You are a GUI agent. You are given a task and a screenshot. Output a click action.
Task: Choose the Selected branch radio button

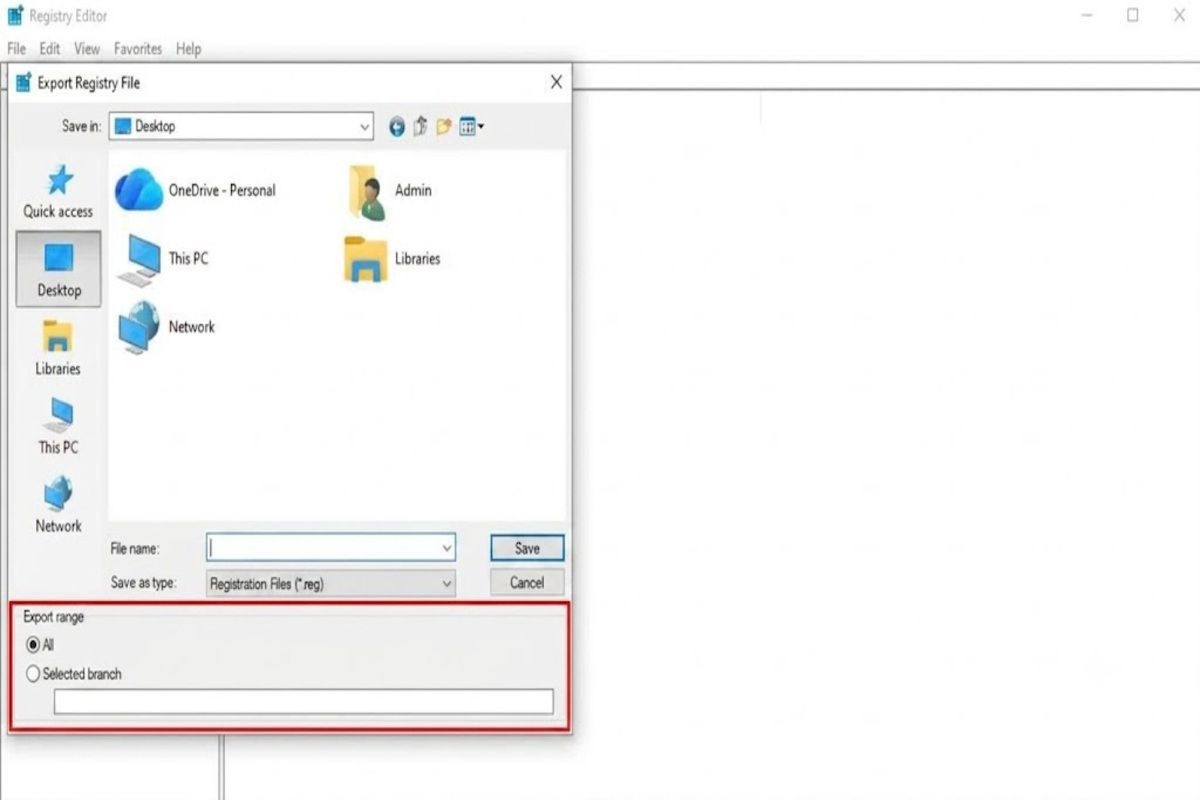pyautogui.click(x=74, y=674)
